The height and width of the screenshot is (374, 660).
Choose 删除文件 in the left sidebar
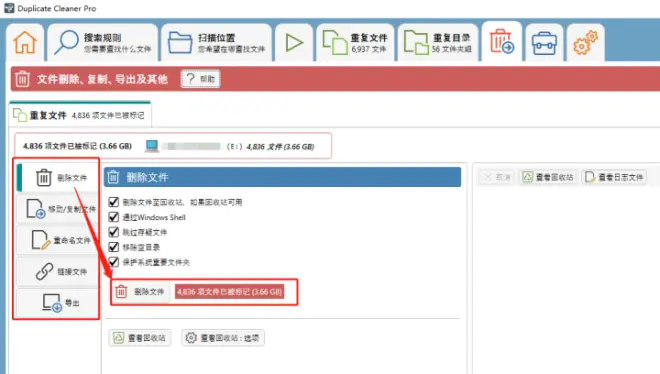pos(58,178)
